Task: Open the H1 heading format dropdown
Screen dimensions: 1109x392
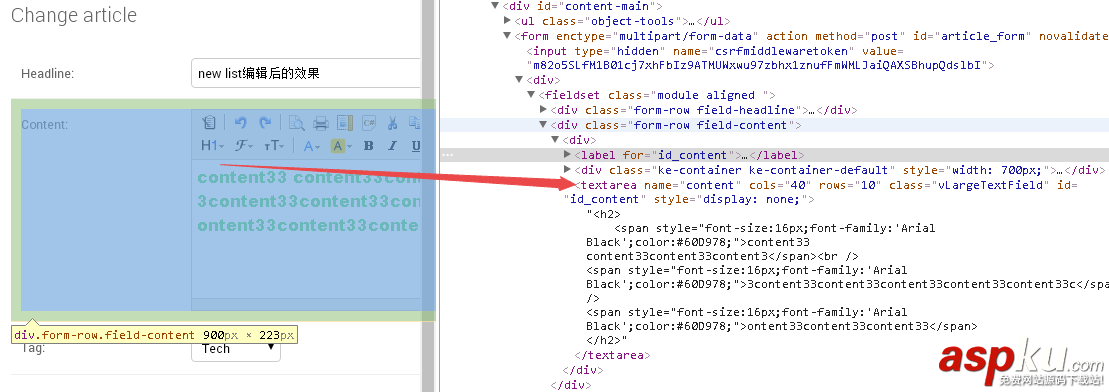Action: (212, 146)
